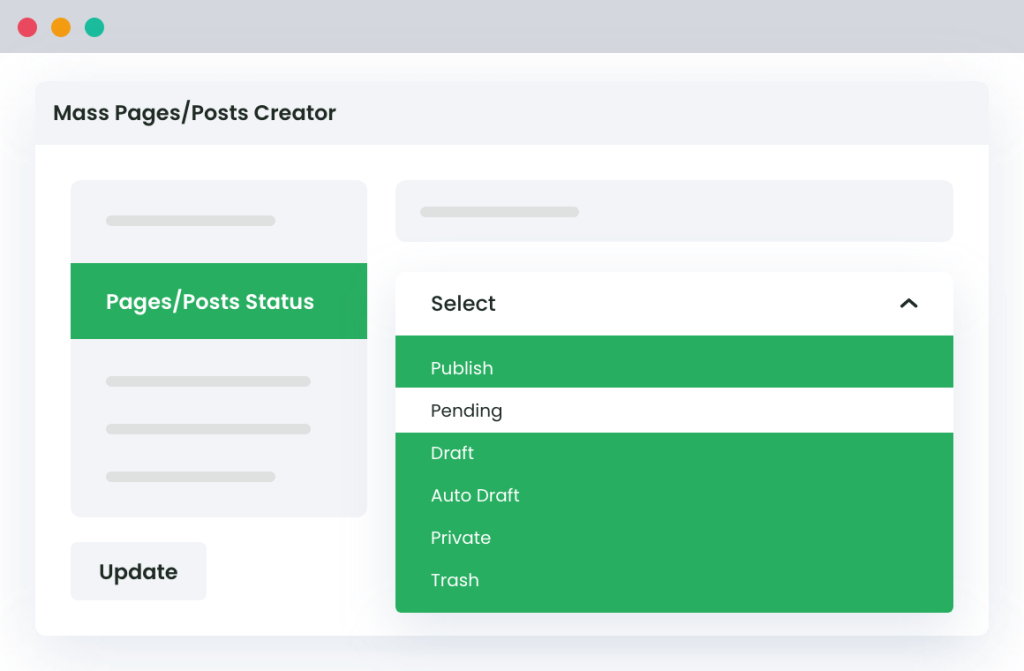Choose Private from the status list
Viewport: 1024px width, 671px height.
click(674, 538)
